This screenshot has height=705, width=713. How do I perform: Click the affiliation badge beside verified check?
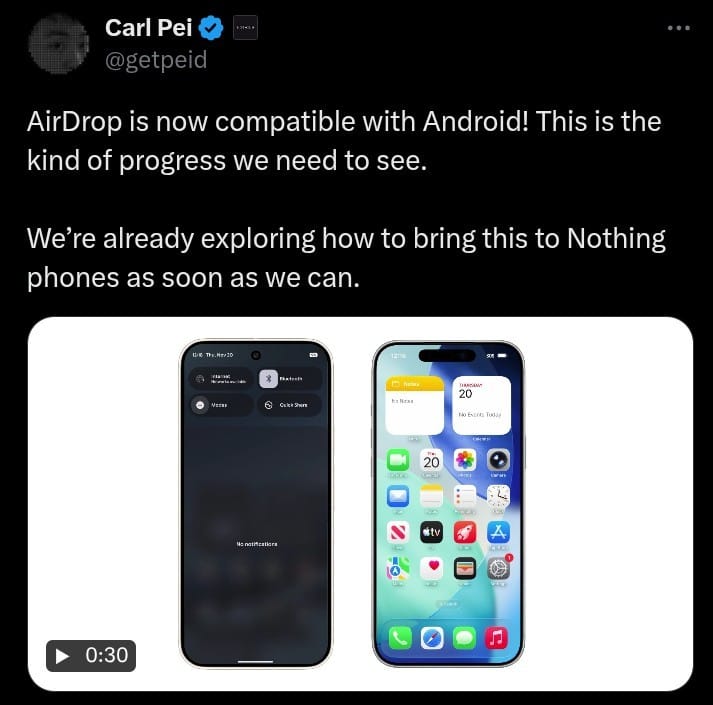tap(245, 28)
